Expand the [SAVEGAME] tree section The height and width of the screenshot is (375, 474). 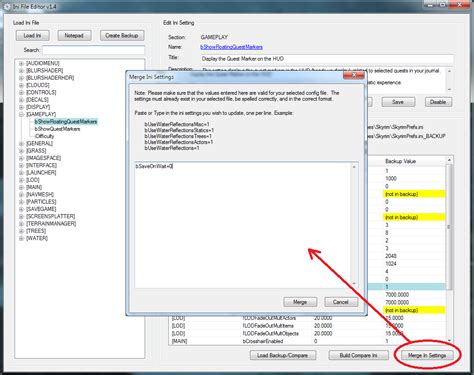pos(21,209)
